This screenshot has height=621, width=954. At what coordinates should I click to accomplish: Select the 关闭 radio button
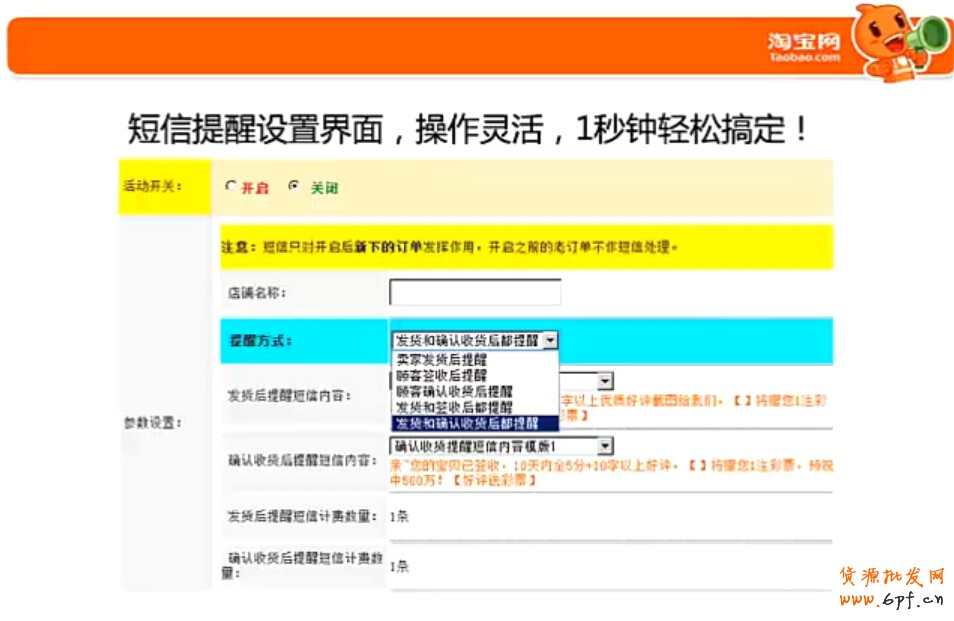coord(293,186)
